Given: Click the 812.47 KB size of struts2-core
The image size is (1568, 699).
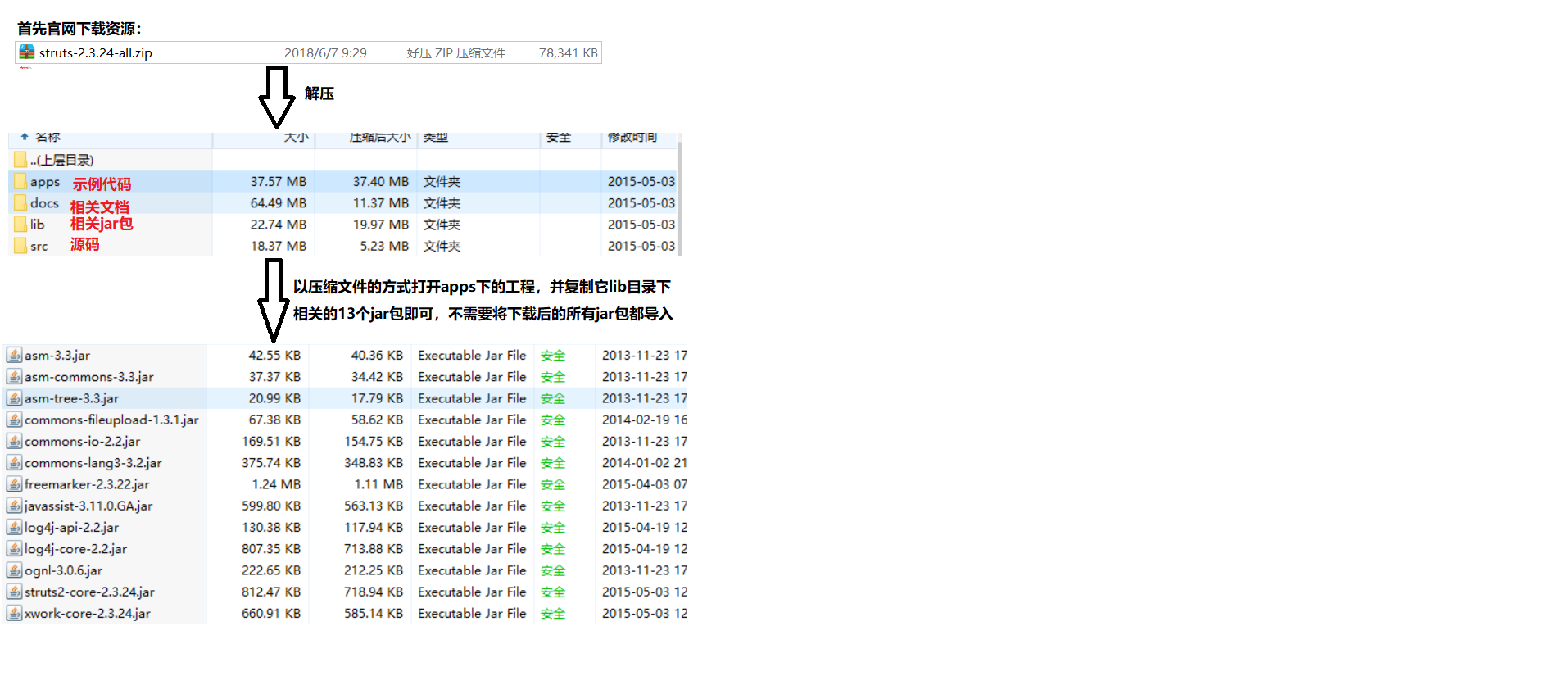Looking at the screenshot, I should click(271, 592).
